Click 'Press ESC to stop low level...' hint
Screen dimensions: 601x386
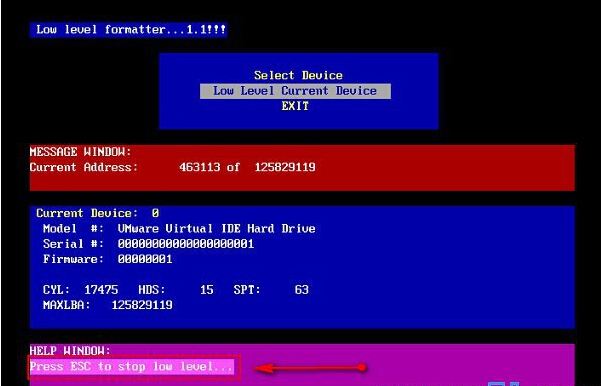click(131, 367)
